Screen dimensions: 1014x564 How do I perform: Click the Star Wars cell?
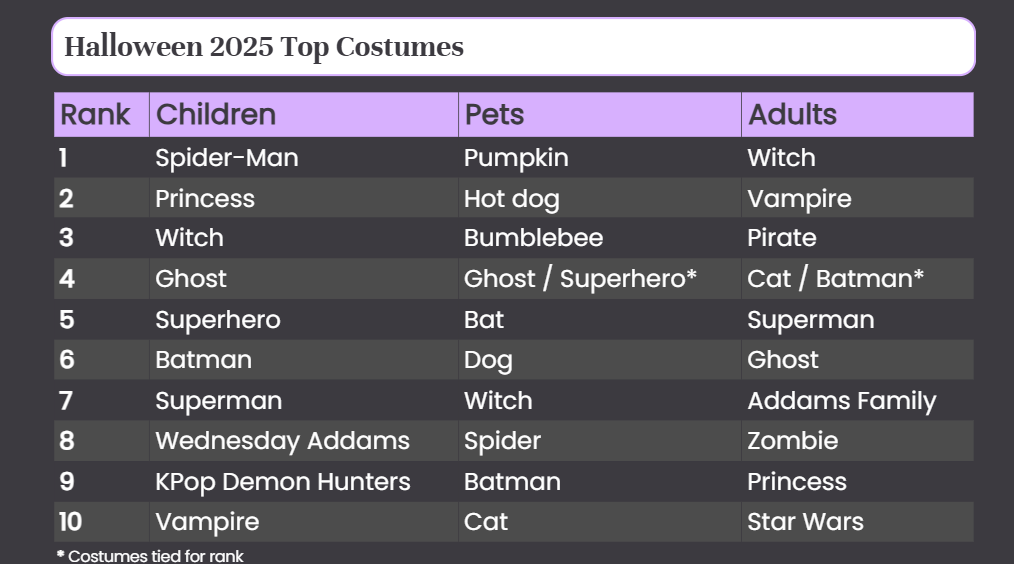[x=858, y=522]
